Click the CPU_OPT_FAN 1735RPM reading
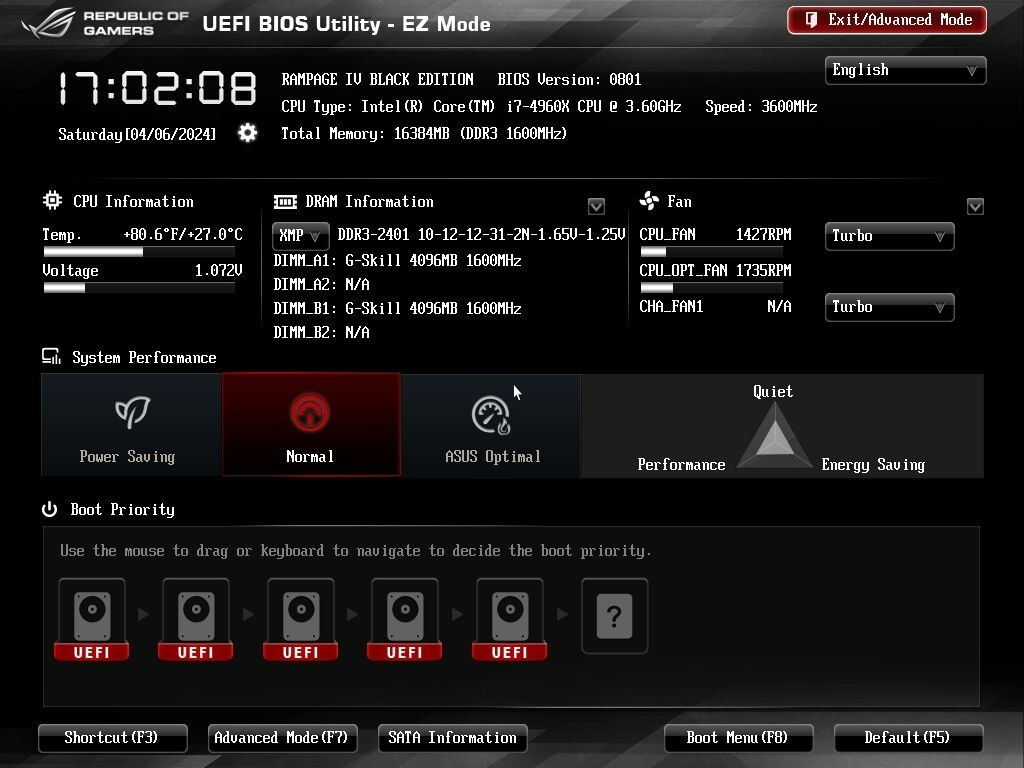The height and width of the screenshot is (768, 1024). (715, 270)
